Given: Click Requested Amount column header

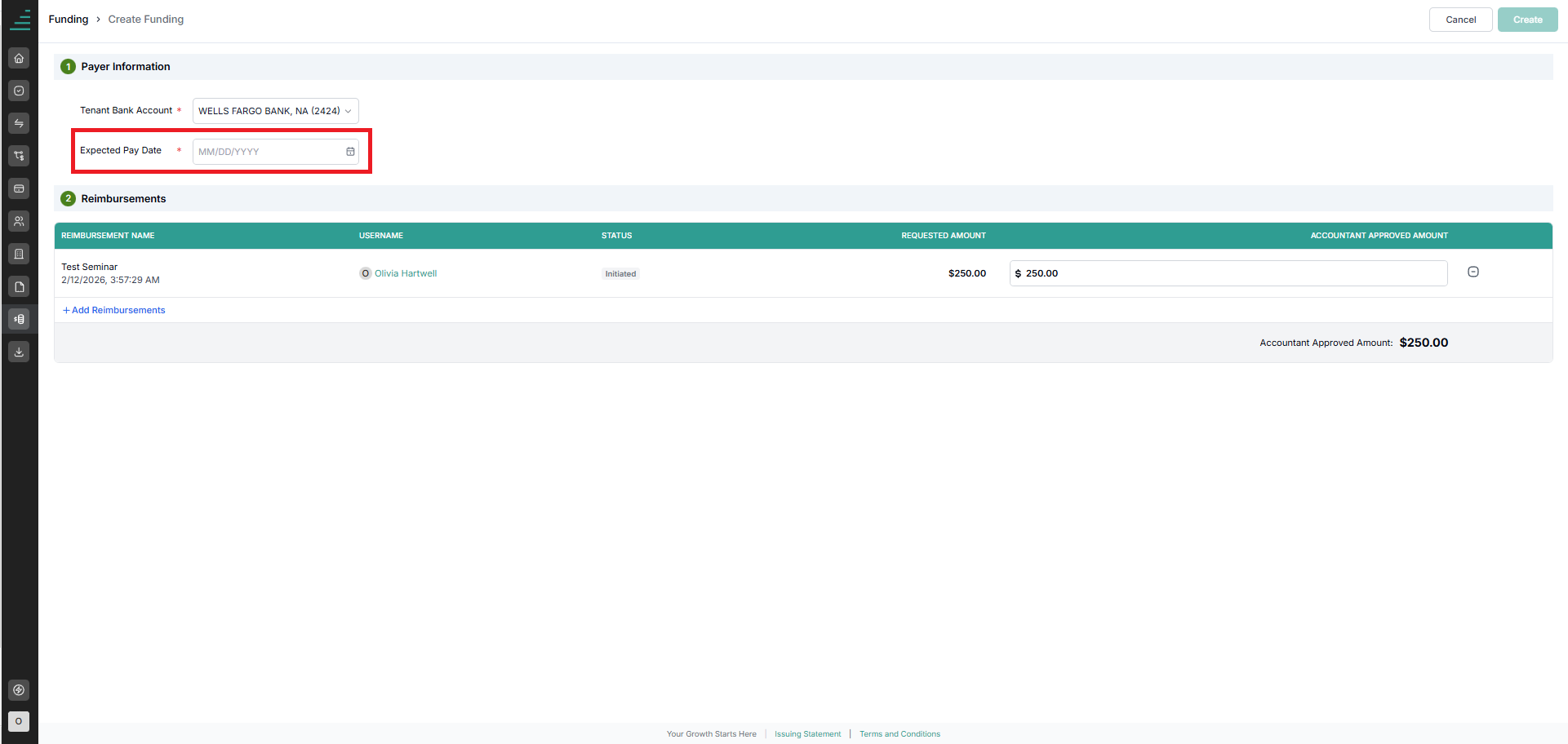Looking at the screenshot, I should [x=944, y=236].
